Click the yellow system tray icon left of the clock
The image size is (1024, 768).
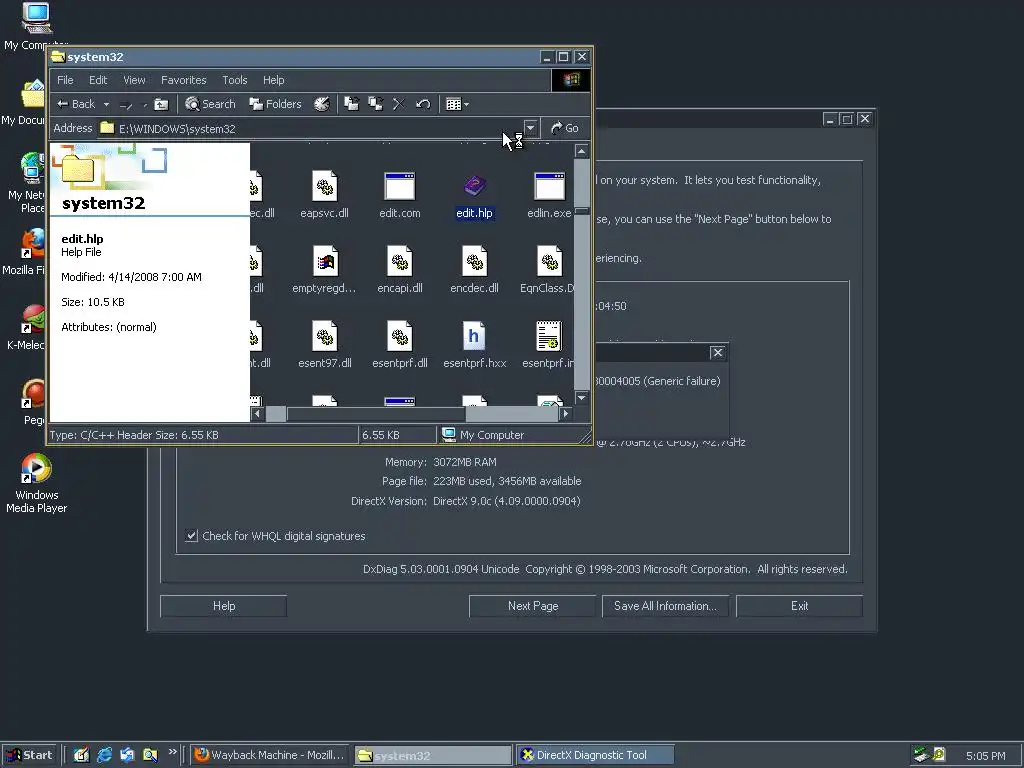click(x=939, y=755)
